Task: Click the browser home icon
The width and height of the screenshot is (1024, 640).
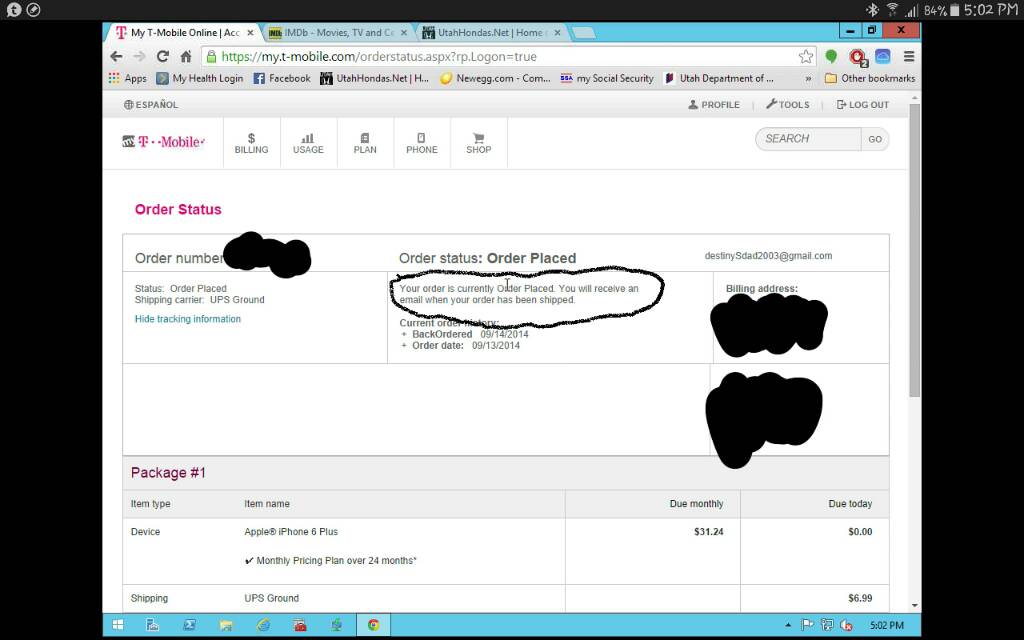Action: coord(186,57)
